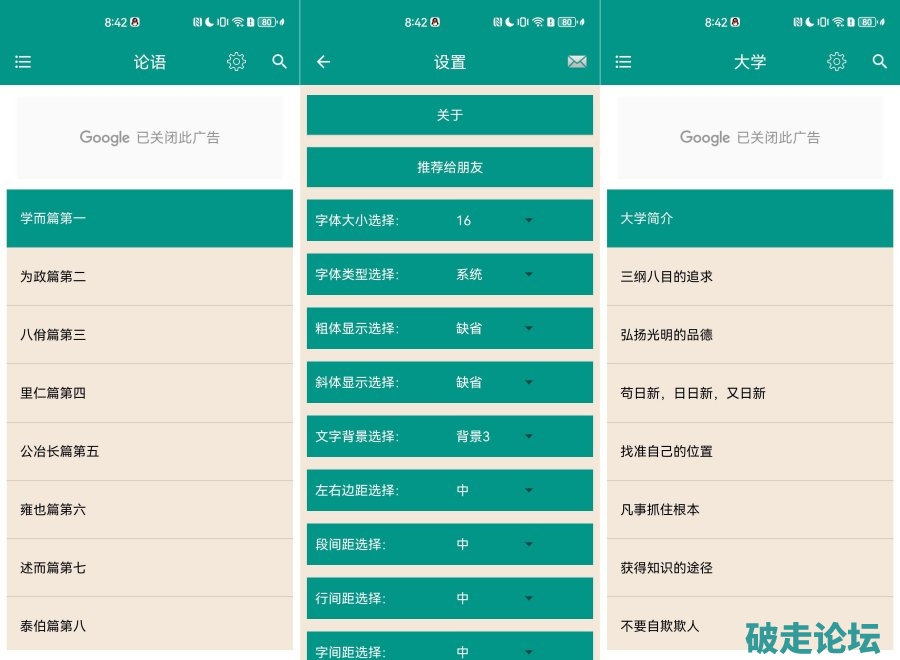Select the 学而篇第一 chapter
Image resolution: width=900 pixels, height=660 pixels.
150,218
